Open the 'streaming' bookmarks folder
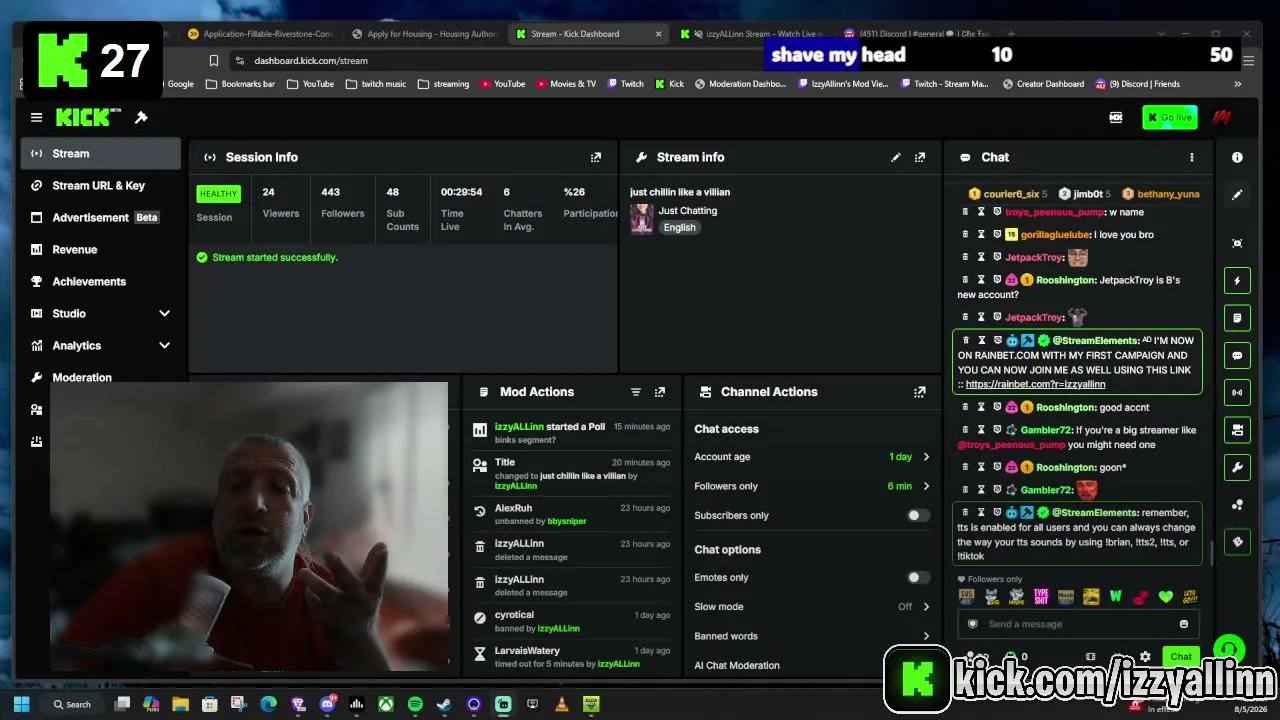The width and height of the screenshot is (1280, 720). pyautogui.click(x=443, y=84)
